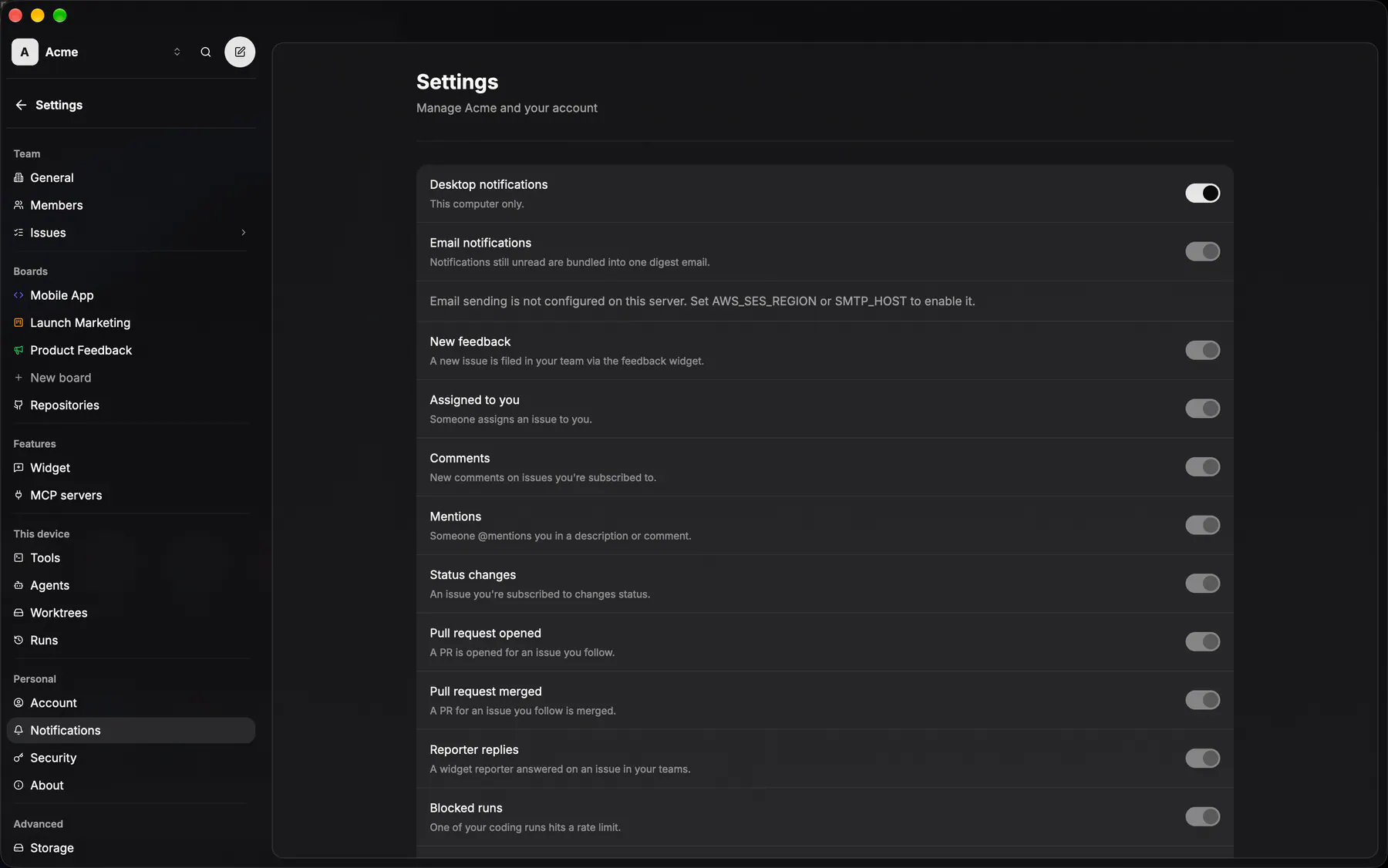Toggle Email notifications switch
This screenshot has width=1388, height=868.
(1202, 251)
